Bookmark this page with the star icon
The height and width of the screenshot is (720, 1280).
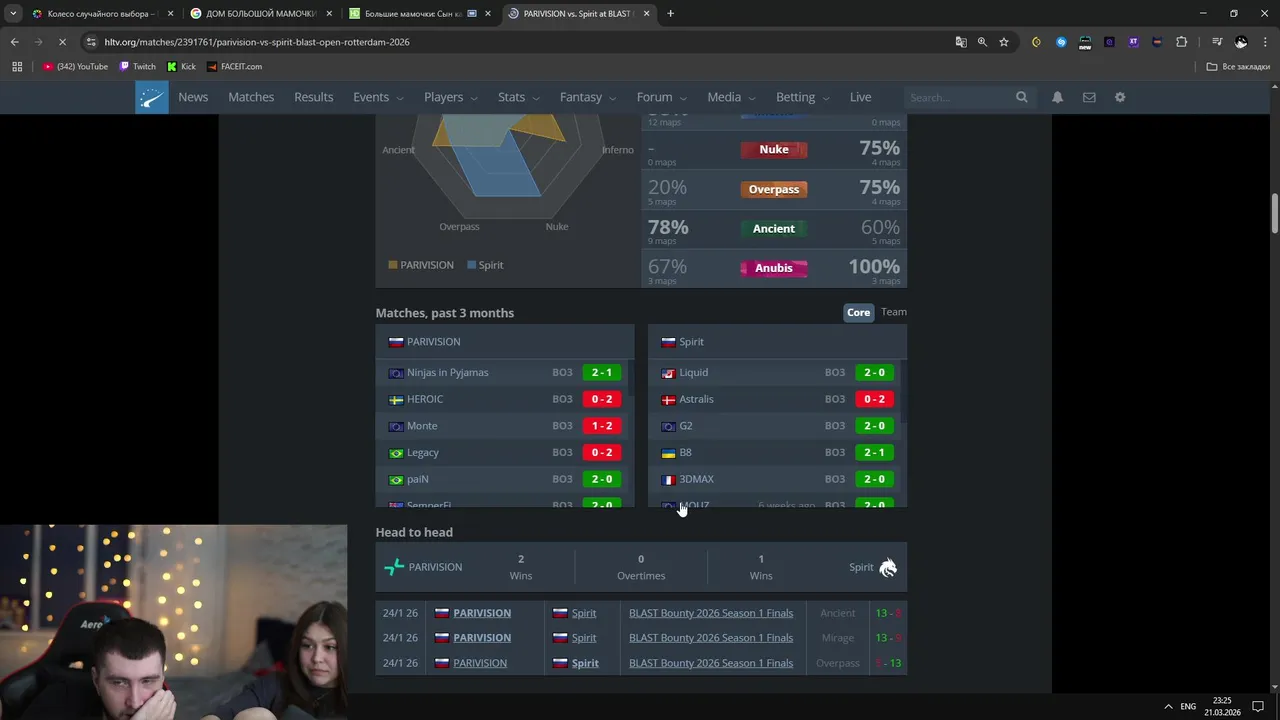click(1004, 42)
